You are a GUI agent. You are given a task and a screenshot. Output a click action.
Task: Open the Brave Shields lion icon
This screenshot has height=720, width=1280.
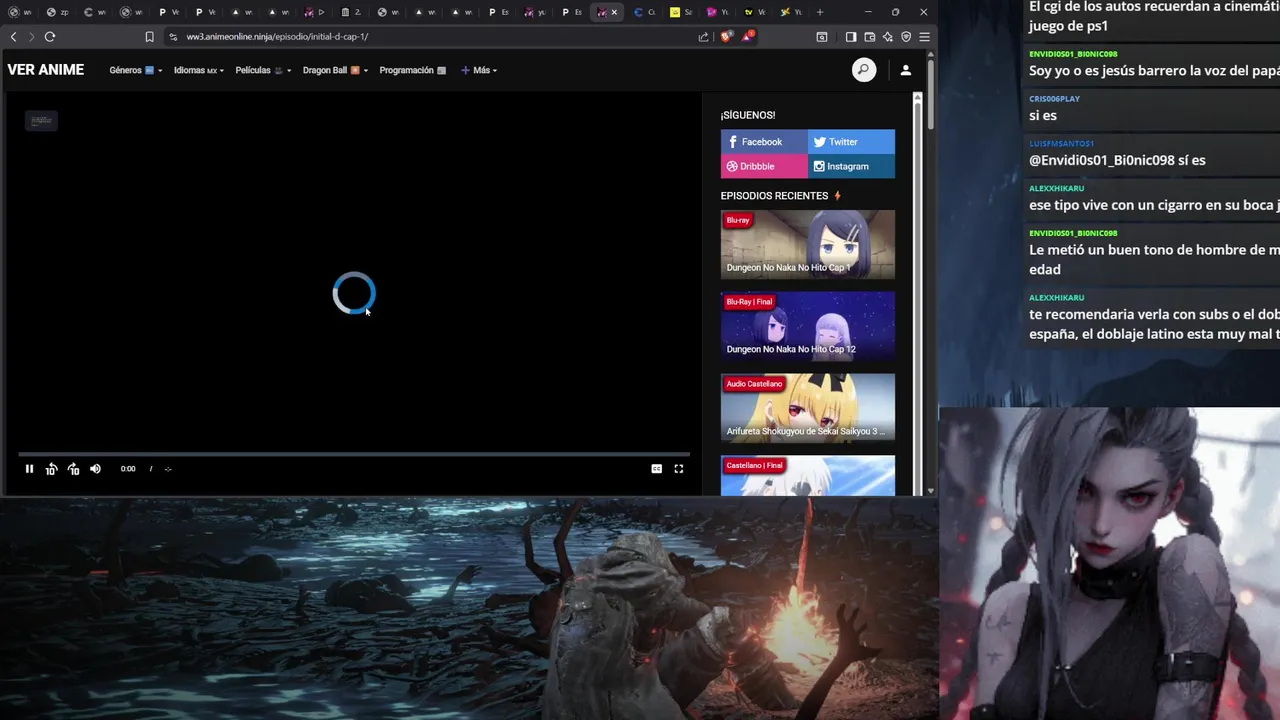point(727,36)
